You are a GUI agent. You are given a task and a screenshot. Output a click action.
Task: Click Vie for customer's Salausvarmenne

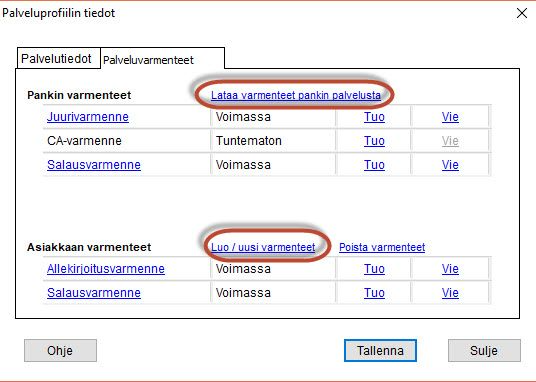[450, 293]
